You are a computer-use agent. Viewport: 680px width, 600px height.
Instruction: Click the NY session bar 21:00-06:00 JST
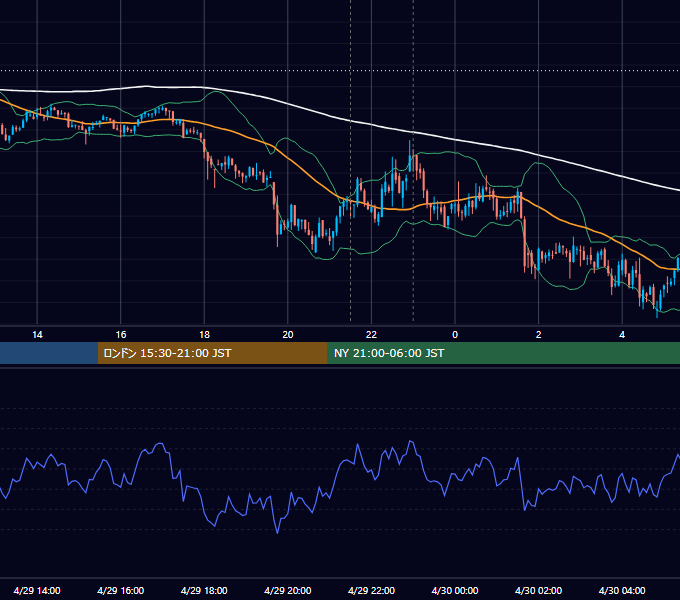coord(503,353)
